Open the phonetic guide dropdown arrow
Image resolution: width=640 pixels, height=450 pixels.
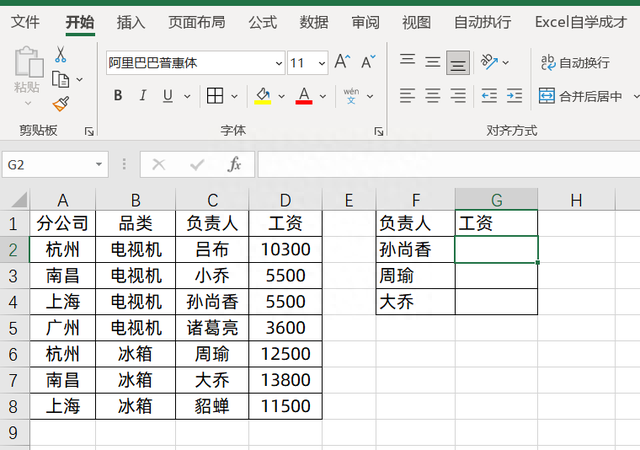pos(370,96)
